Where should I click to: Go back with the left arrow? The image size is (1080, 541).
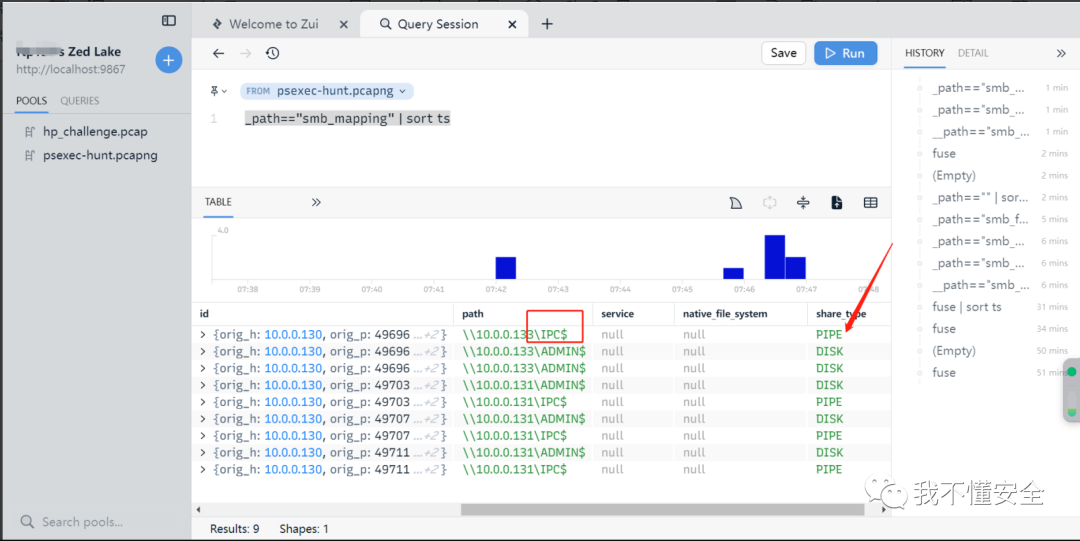pyautogui.click(x=218, y=53)
